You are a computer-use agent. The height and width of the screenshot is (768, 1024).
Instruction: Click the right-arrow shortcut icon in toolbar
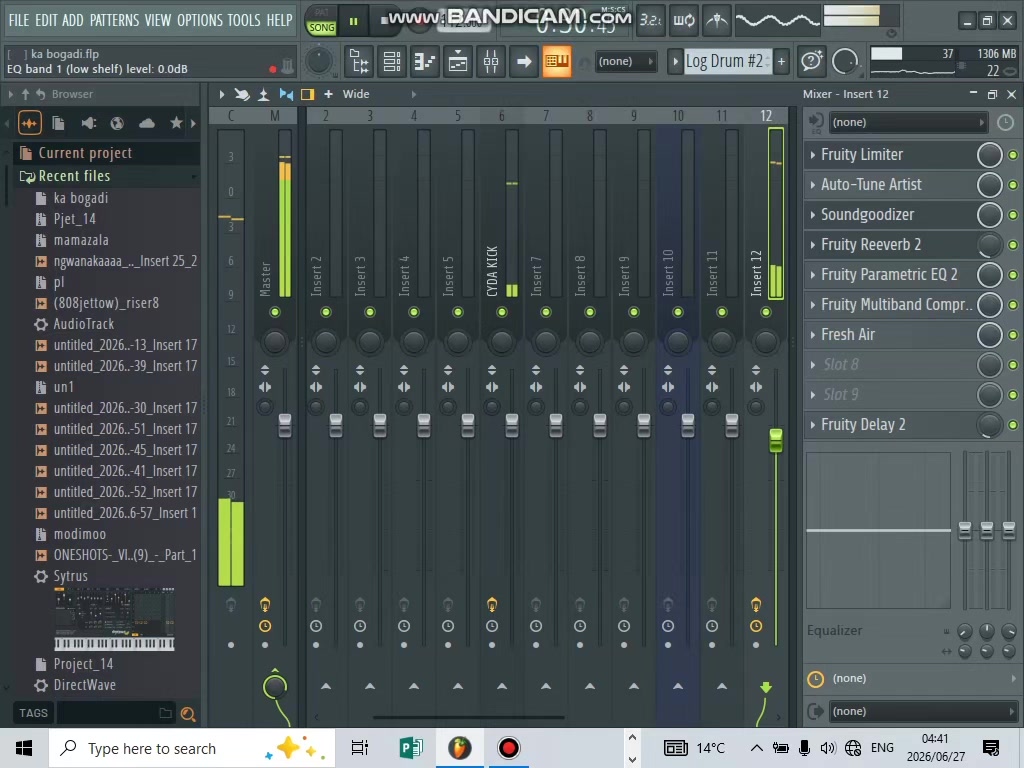524,61
